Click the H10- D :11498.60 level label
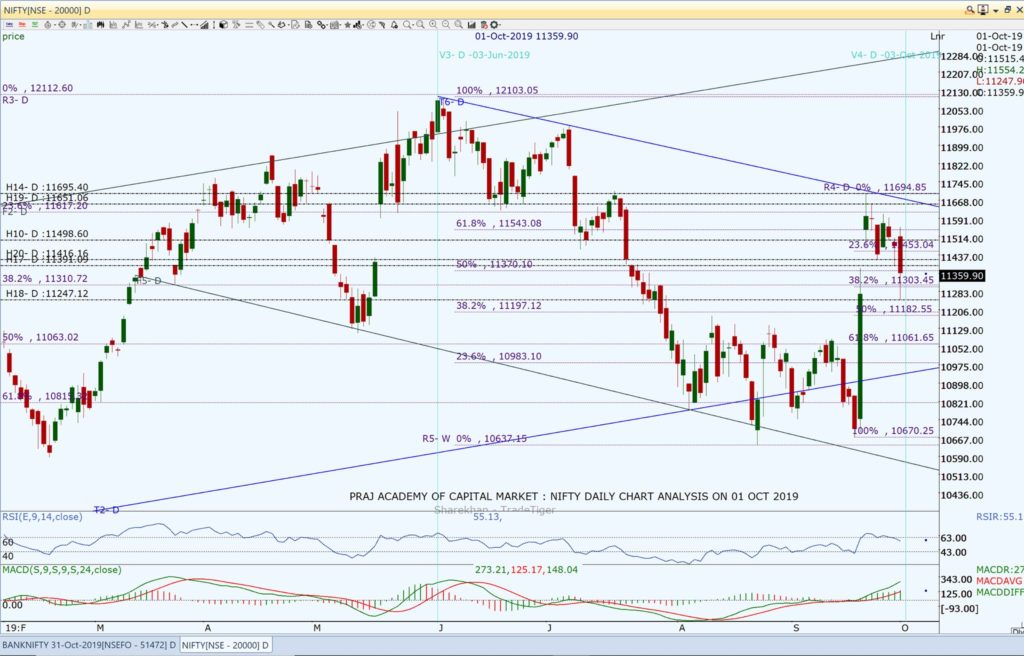The height and width of the screenshot is (656, 1024). coord(47,234)
